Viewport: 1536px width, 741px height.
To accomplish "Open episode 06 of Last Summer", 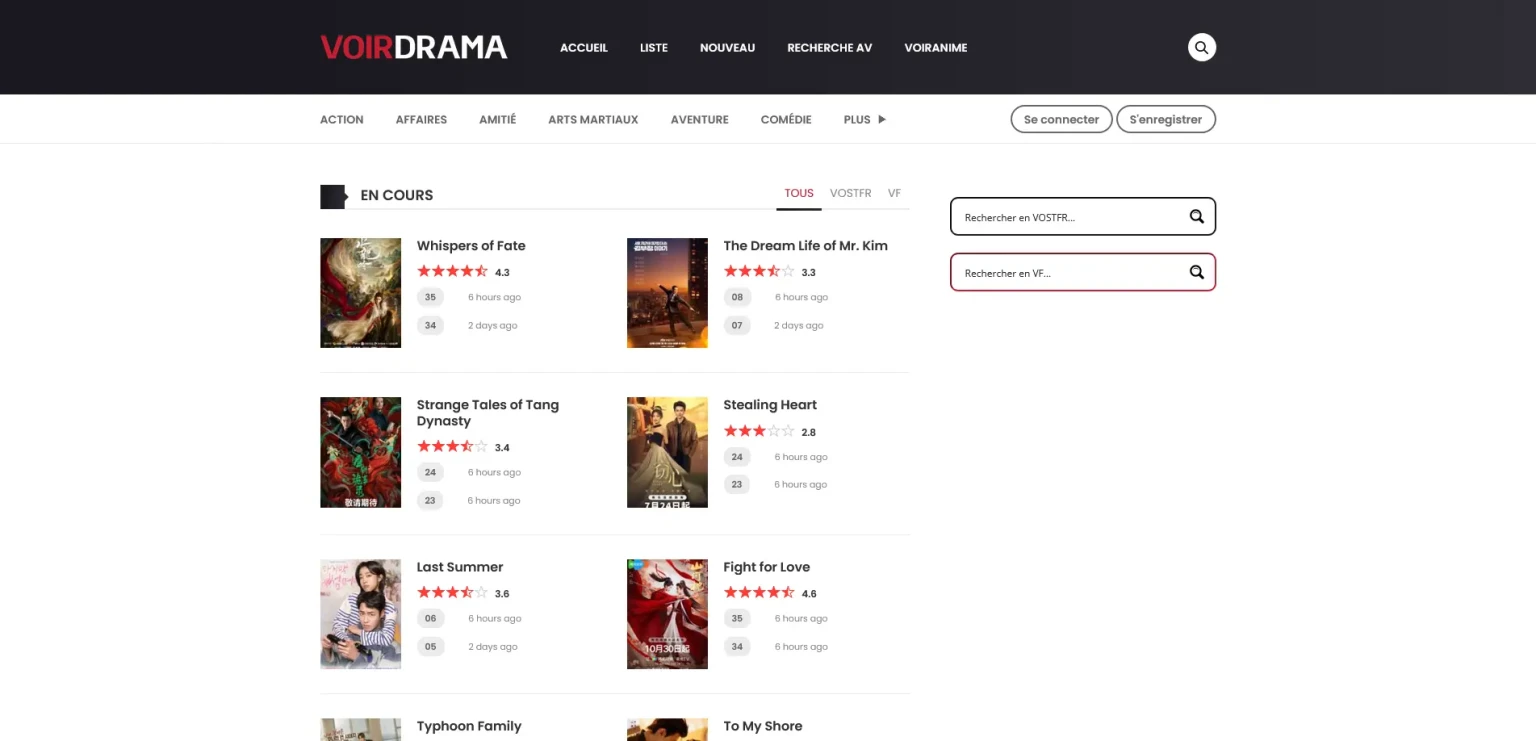I will 430,618.
